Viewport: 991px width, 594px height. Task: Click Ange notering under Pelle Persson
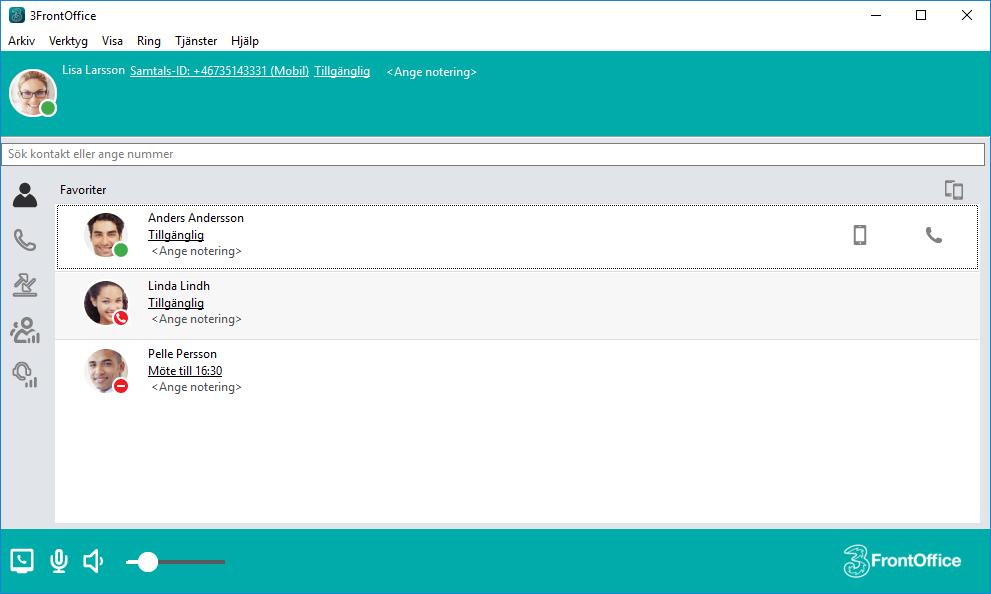pos(197,387)
